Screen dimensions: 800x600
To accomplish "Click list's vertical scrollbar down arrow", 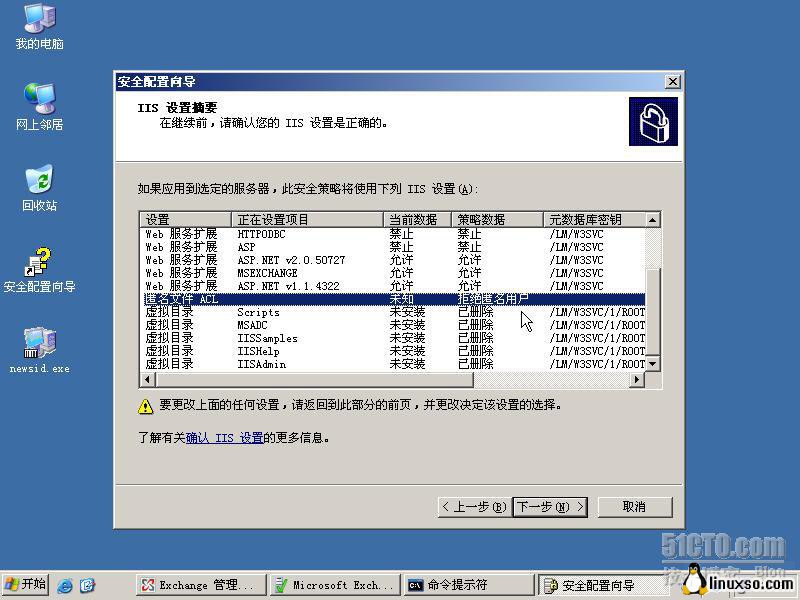I will 653,365.
